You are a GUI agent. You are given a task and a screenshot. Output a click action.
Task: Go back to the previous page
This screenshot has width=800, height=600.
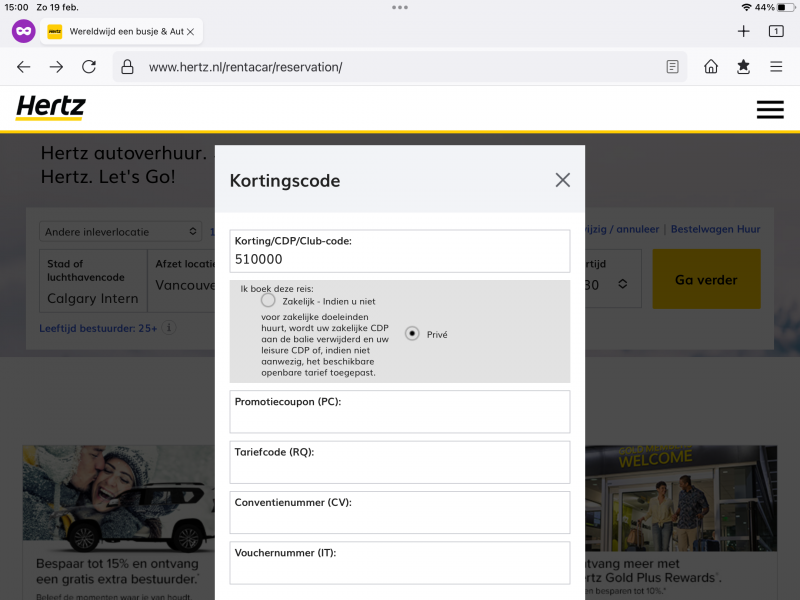[24, 67]
